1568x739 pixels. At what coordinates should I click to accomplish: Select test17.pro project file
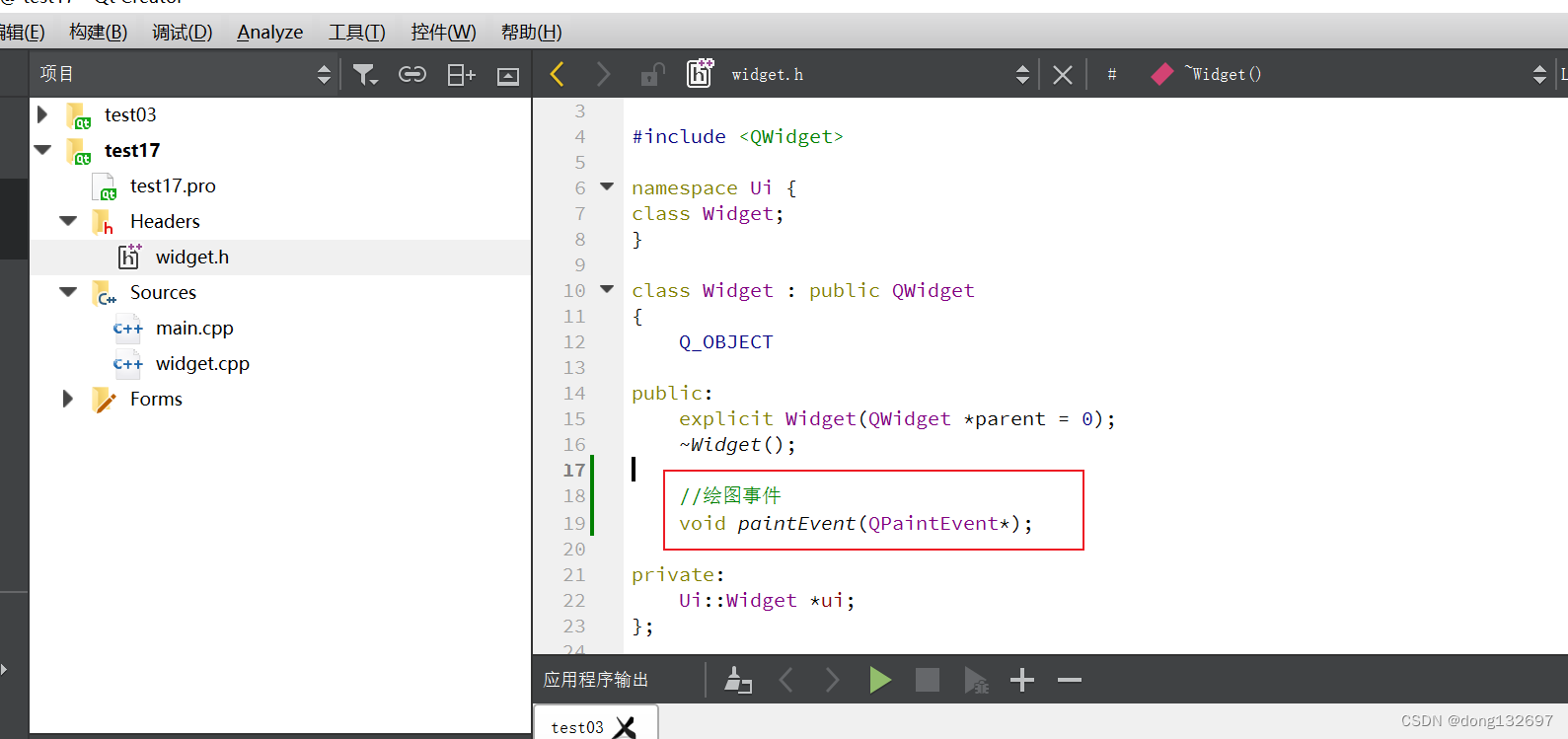tap(173, 185)
